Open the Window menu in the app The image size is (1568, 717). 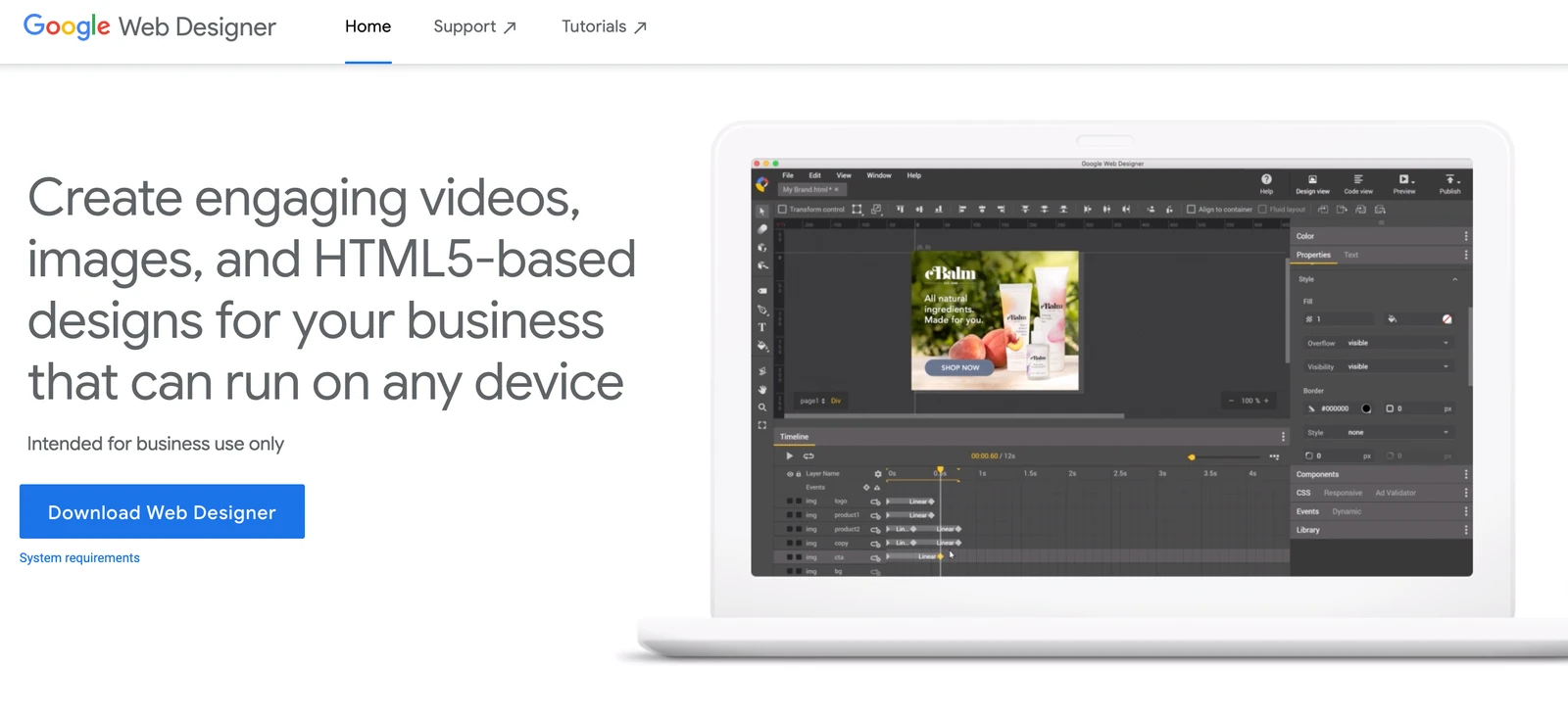point(879,175)
